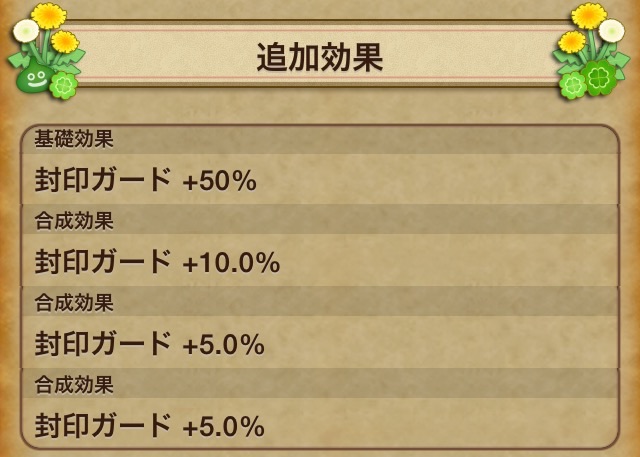Tap the large yellow dandelion at top left

48,14
